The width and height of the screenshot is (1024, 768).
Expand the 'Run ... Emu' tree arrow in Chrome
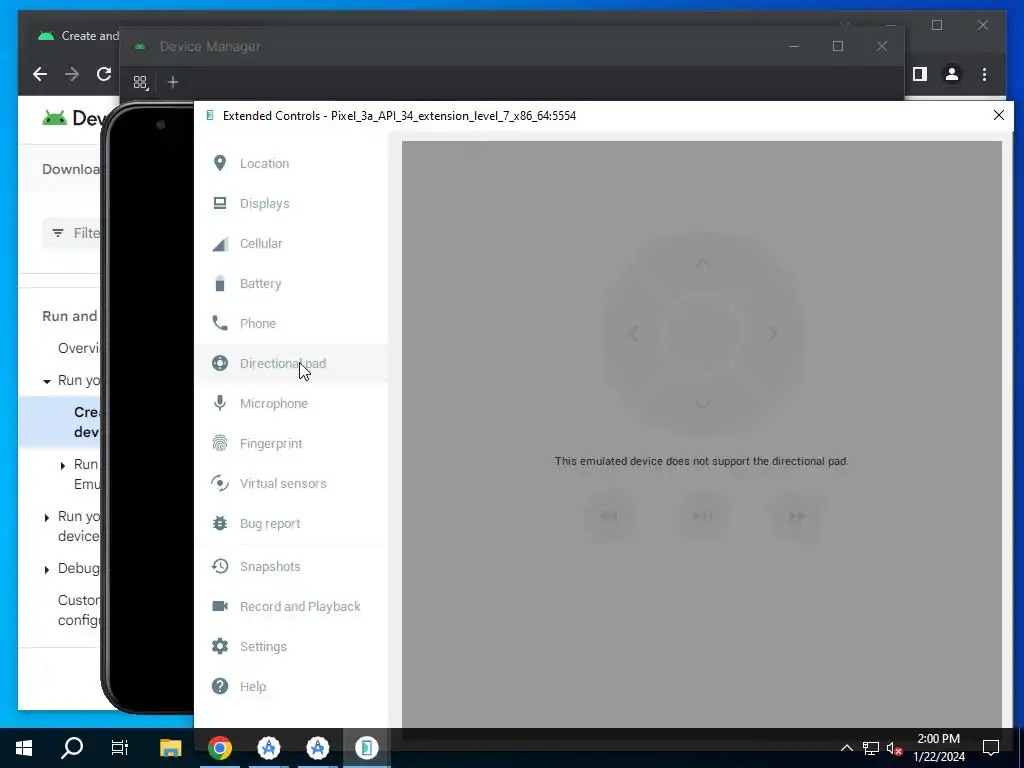pos(63,466)
